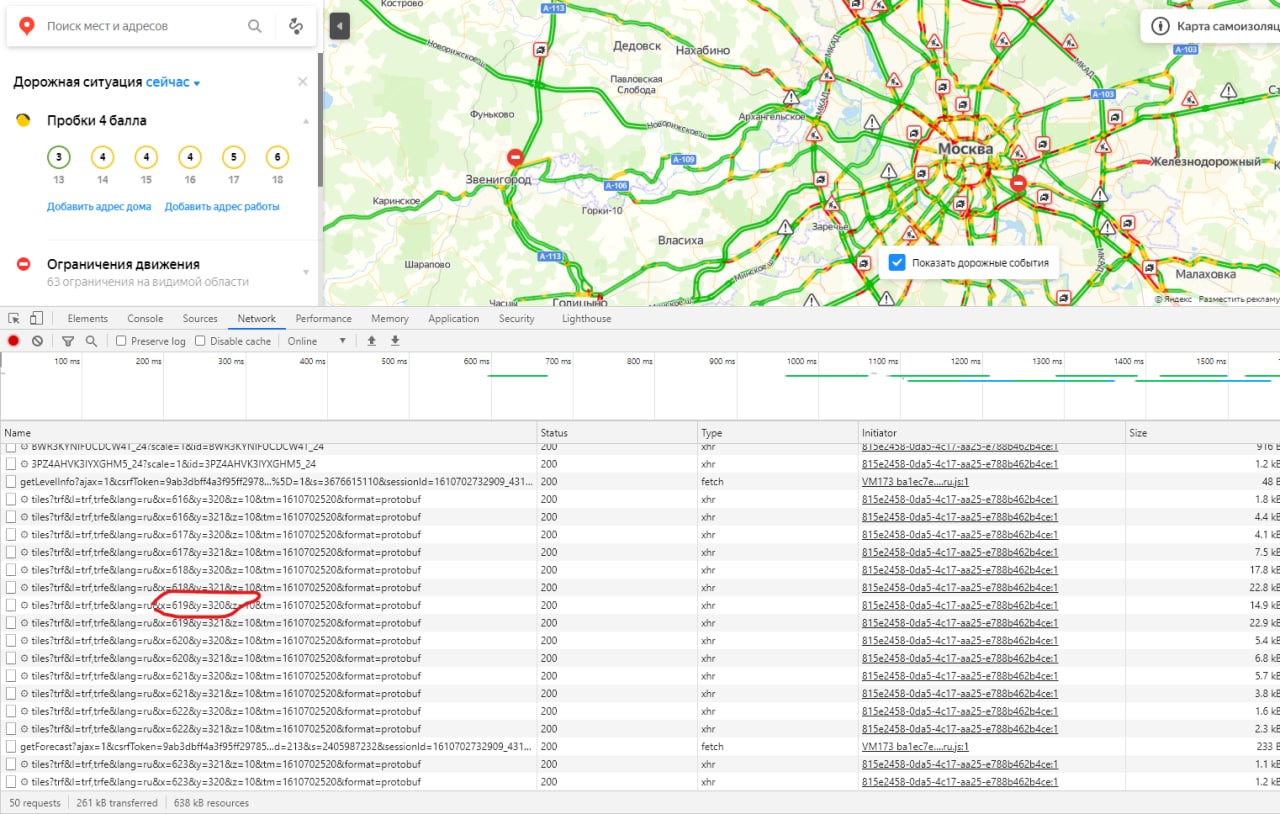Open initiator link VM173 for getLevelInfo

tap(915, 481)
